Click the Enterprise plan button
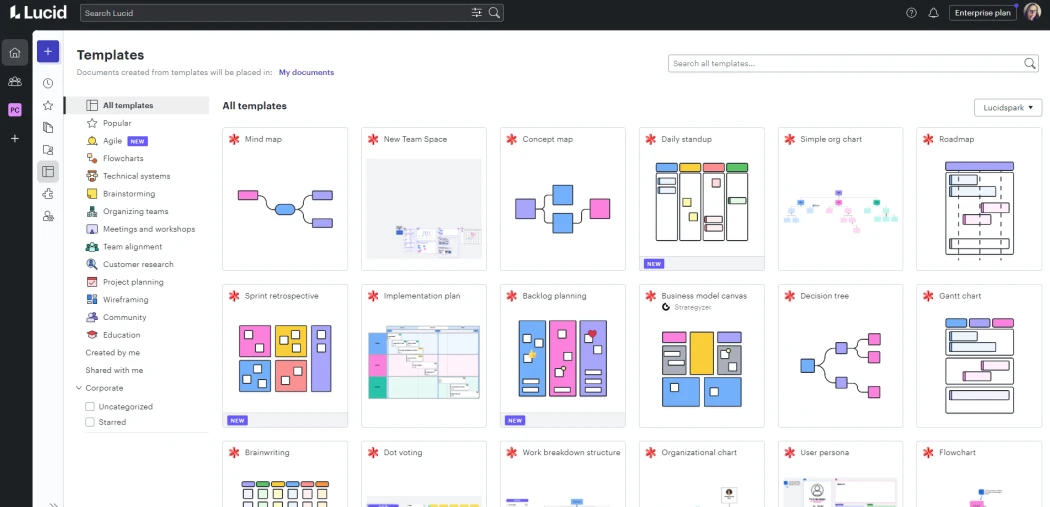 click(982, 13)
